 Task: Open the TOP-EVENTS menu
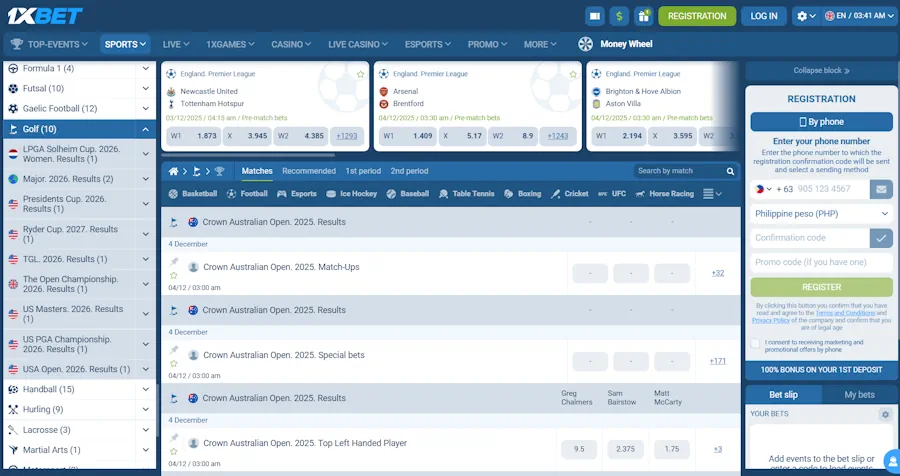coord(49,44)
